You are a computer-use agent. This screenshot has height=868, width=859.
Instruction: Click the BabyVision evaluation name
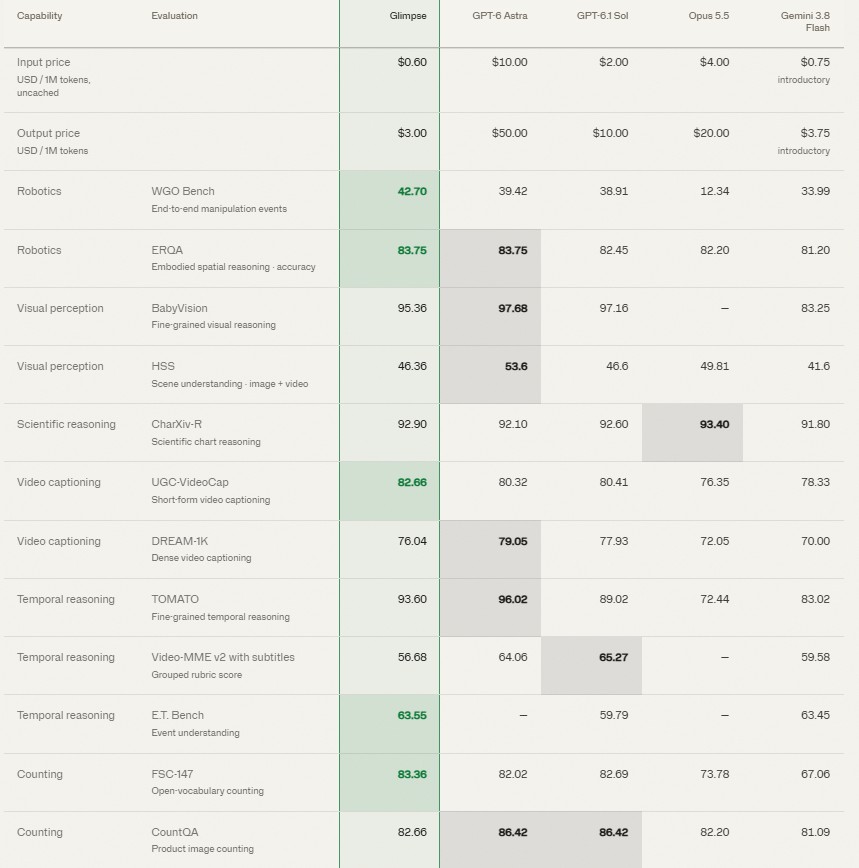179,308
